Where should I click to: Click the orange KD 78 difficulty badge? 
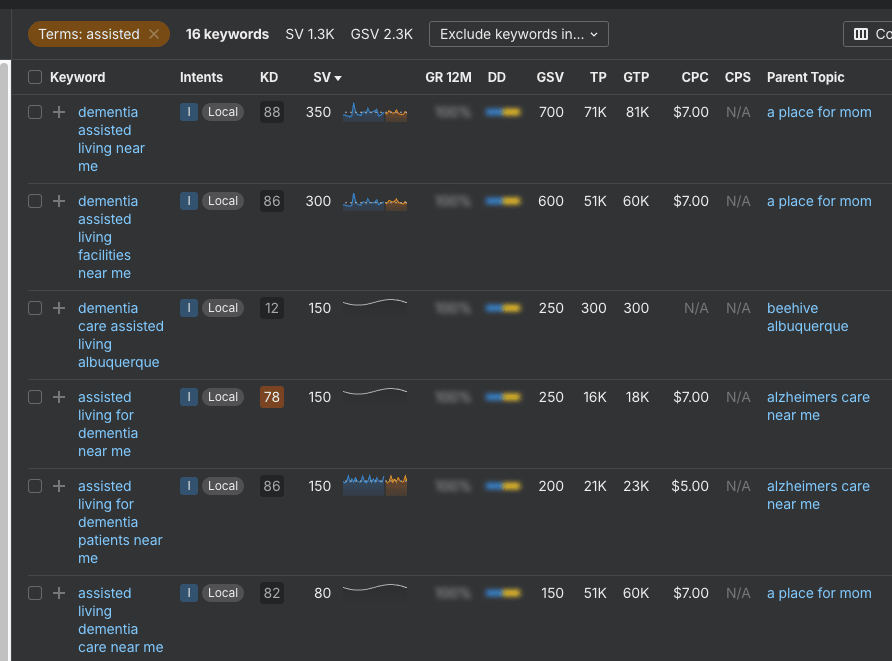click(x=271, y=397)
